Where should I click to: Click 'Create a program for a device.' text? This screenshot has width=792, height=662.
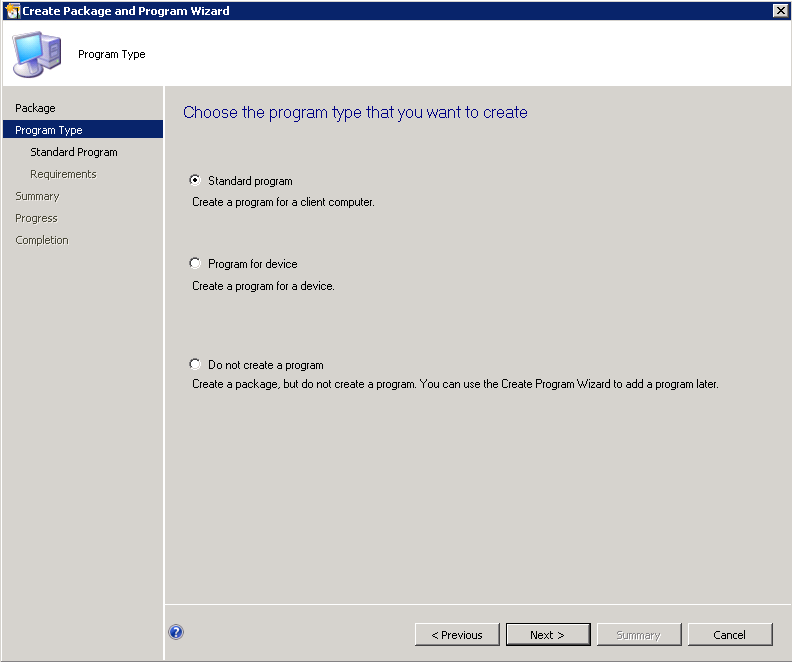(263, 286)
